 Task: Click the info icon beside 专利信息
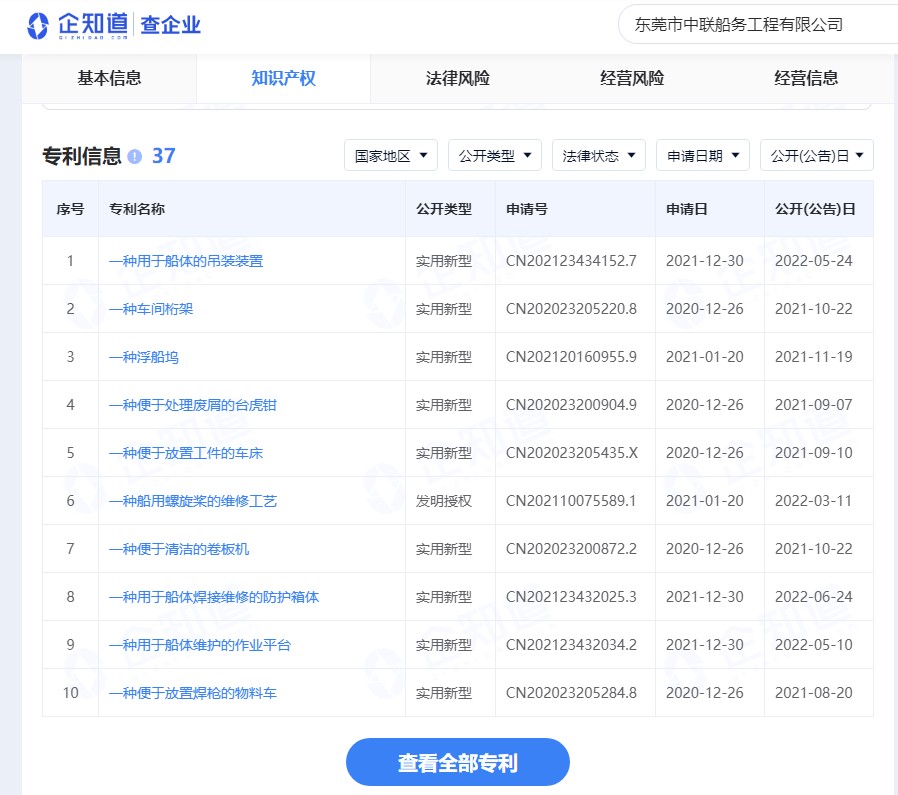(135, 156)
